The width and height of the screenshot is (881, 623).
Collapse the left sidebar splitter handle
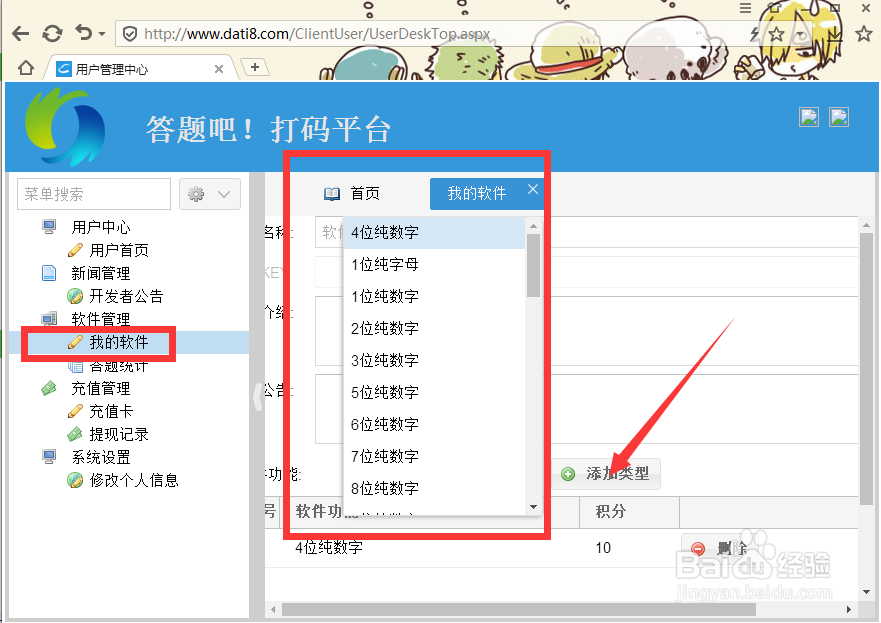[258, 397]
